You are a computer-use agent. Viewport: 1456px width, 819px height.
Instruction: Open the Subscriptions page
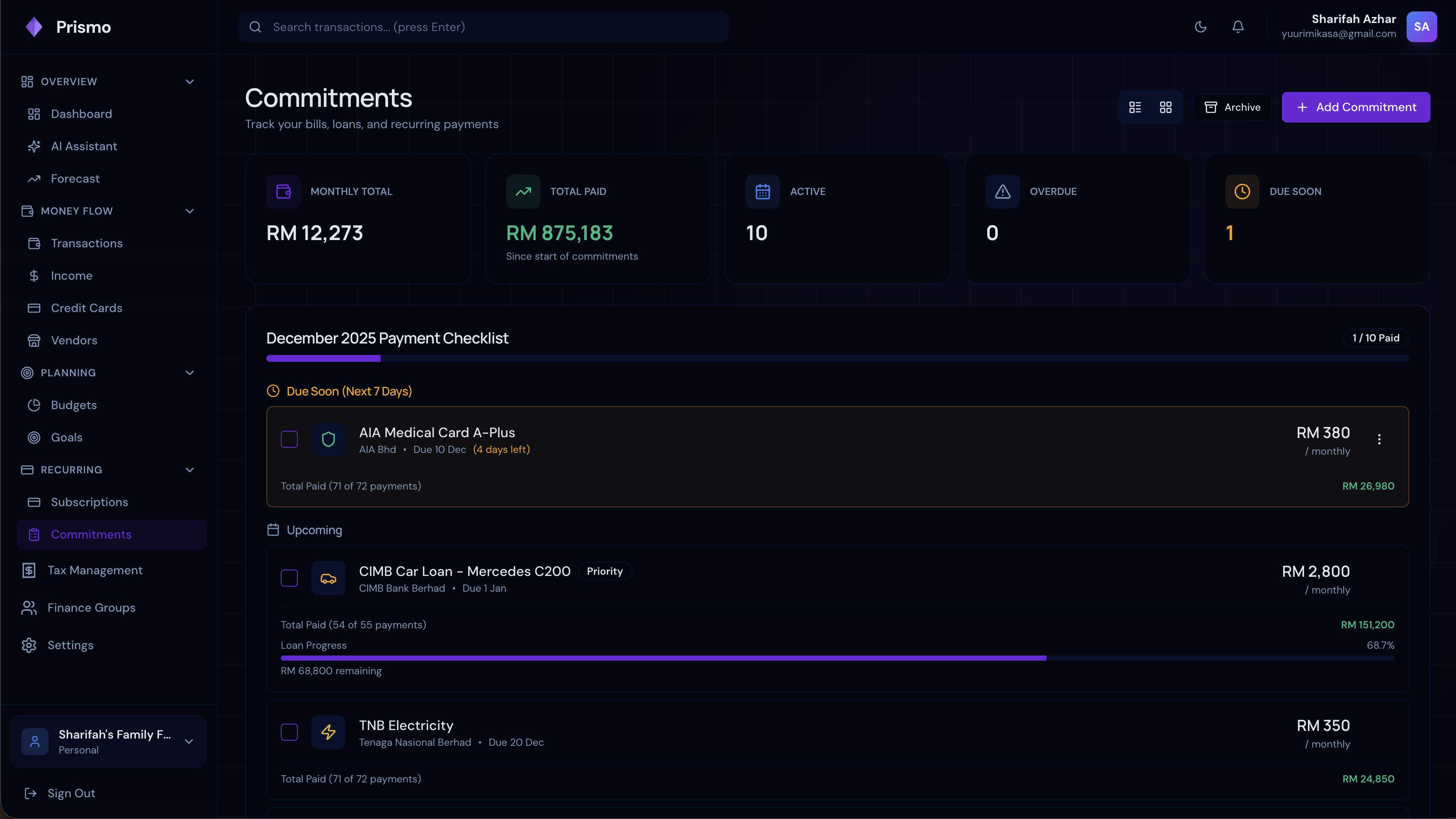point(89,502)
